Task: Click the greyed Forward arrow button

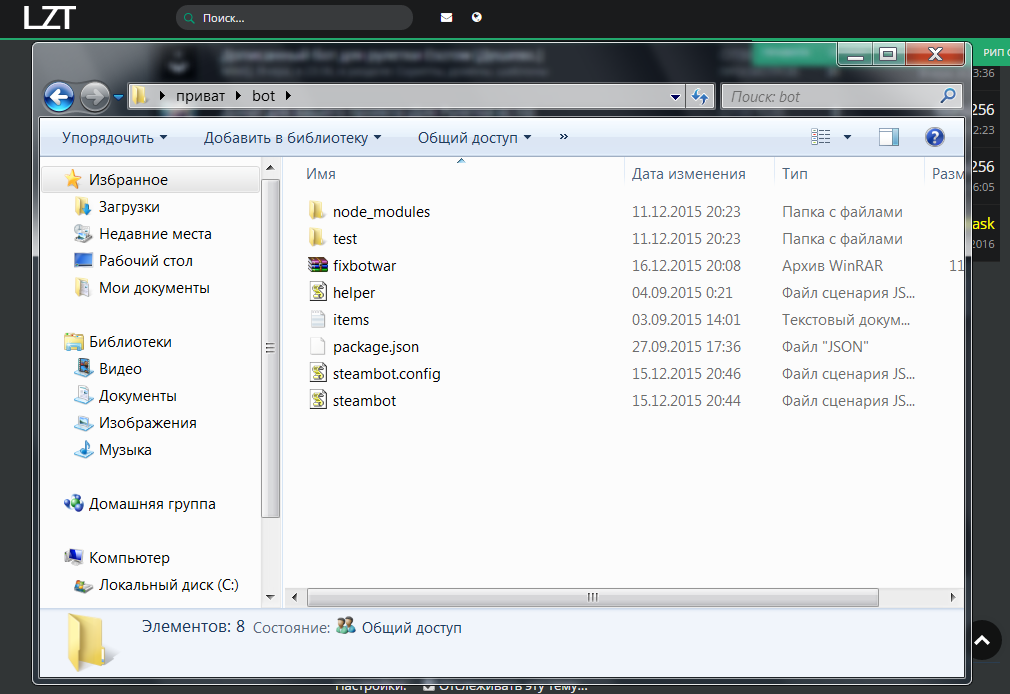Action: pos(95,97)
